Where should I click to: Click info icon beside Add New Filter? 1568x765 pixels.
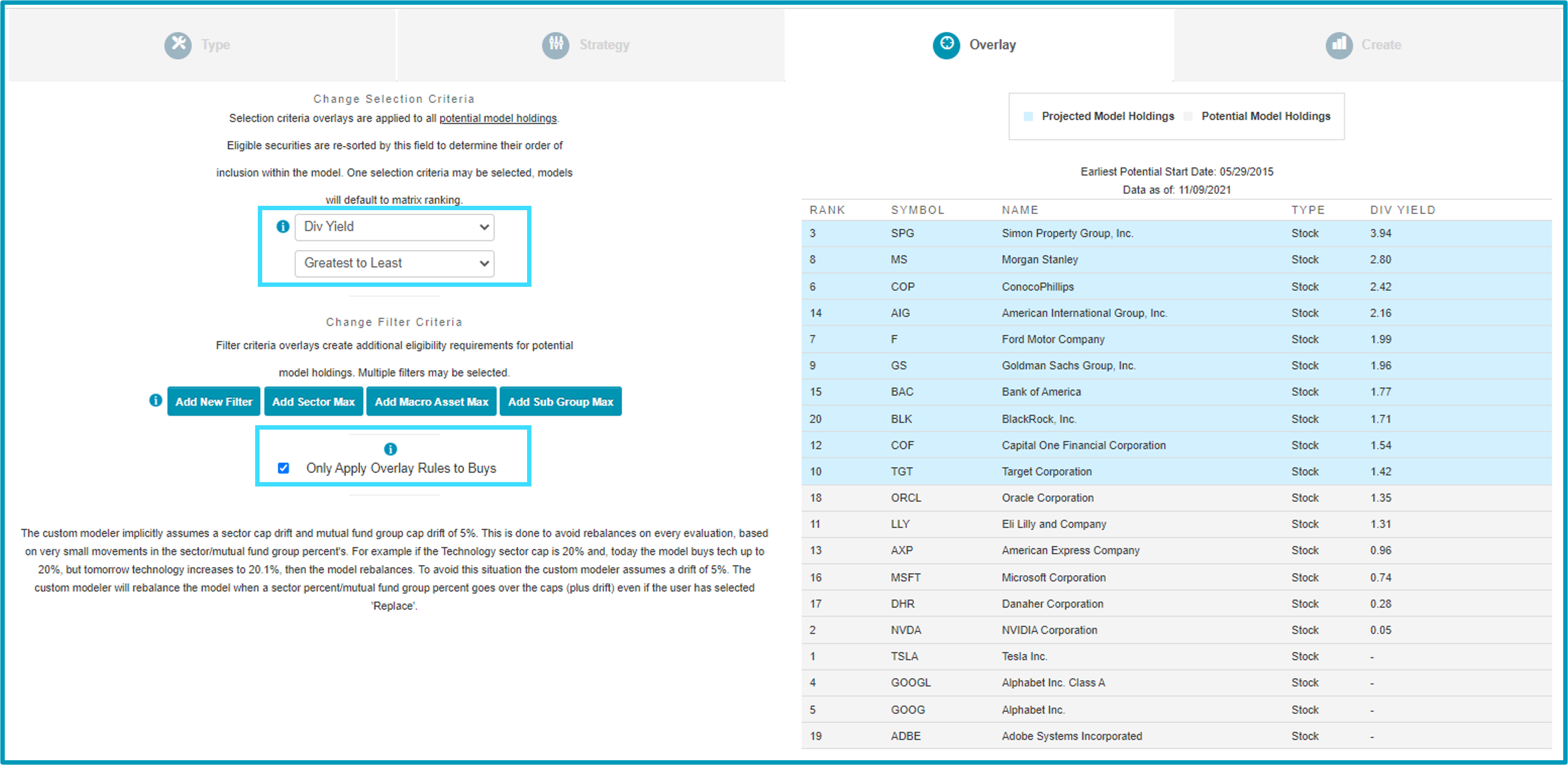pyautogui.click(x=156, y=401)
